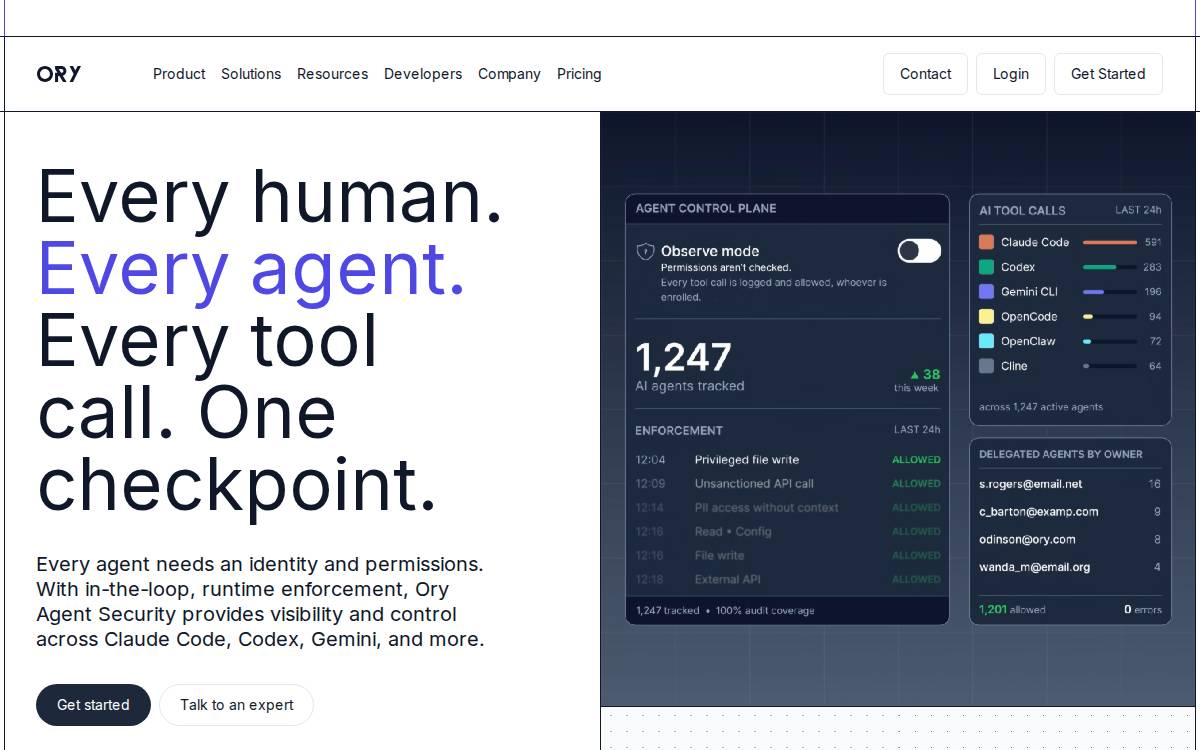The width and height of the screenshot is (1200, 750).
Task: Click ALLOWED status for Privileged file write
Action: tap(916, 460)
